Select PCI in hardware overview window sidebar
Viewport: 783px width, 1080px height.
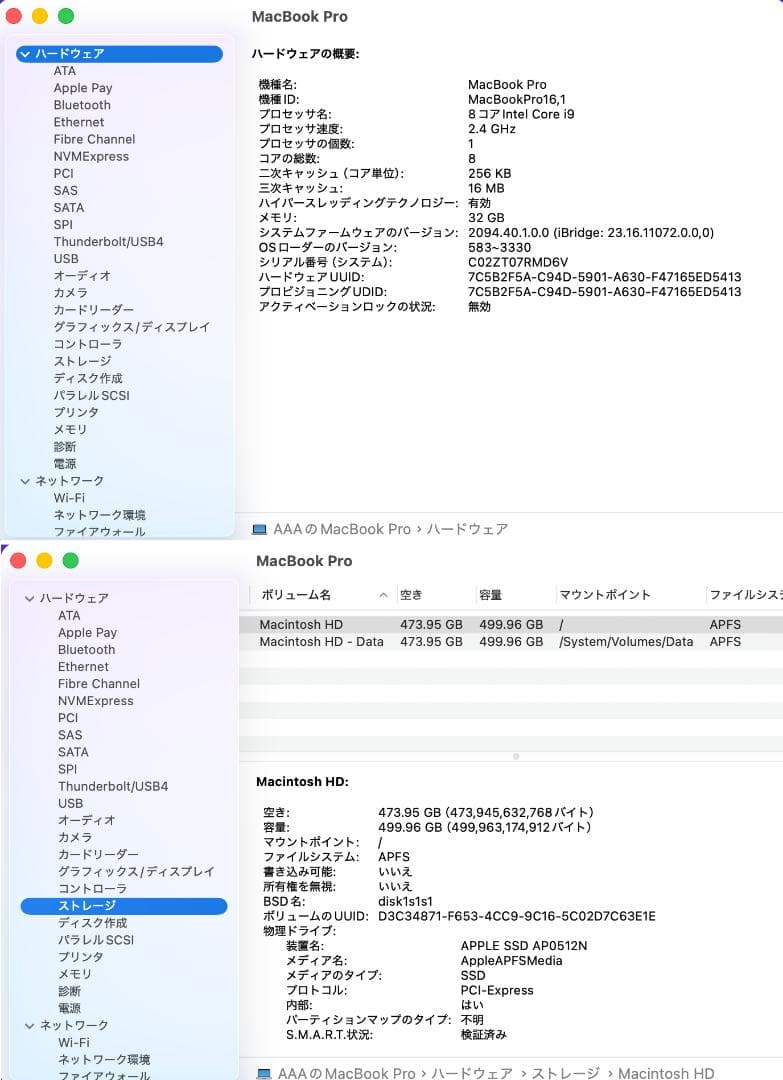63,174
